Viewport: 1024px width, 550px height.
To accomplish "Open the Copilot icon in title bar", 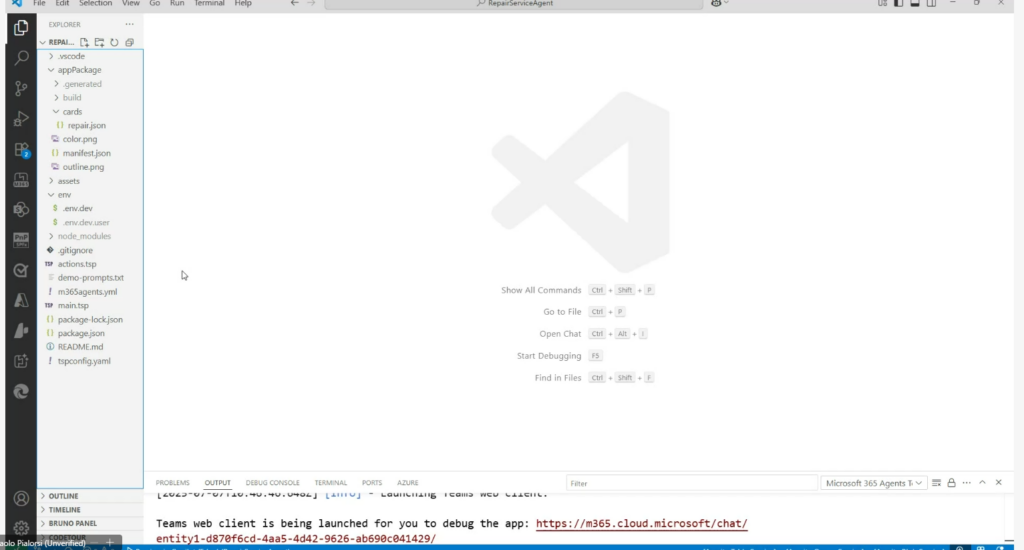I will [716, 3].
